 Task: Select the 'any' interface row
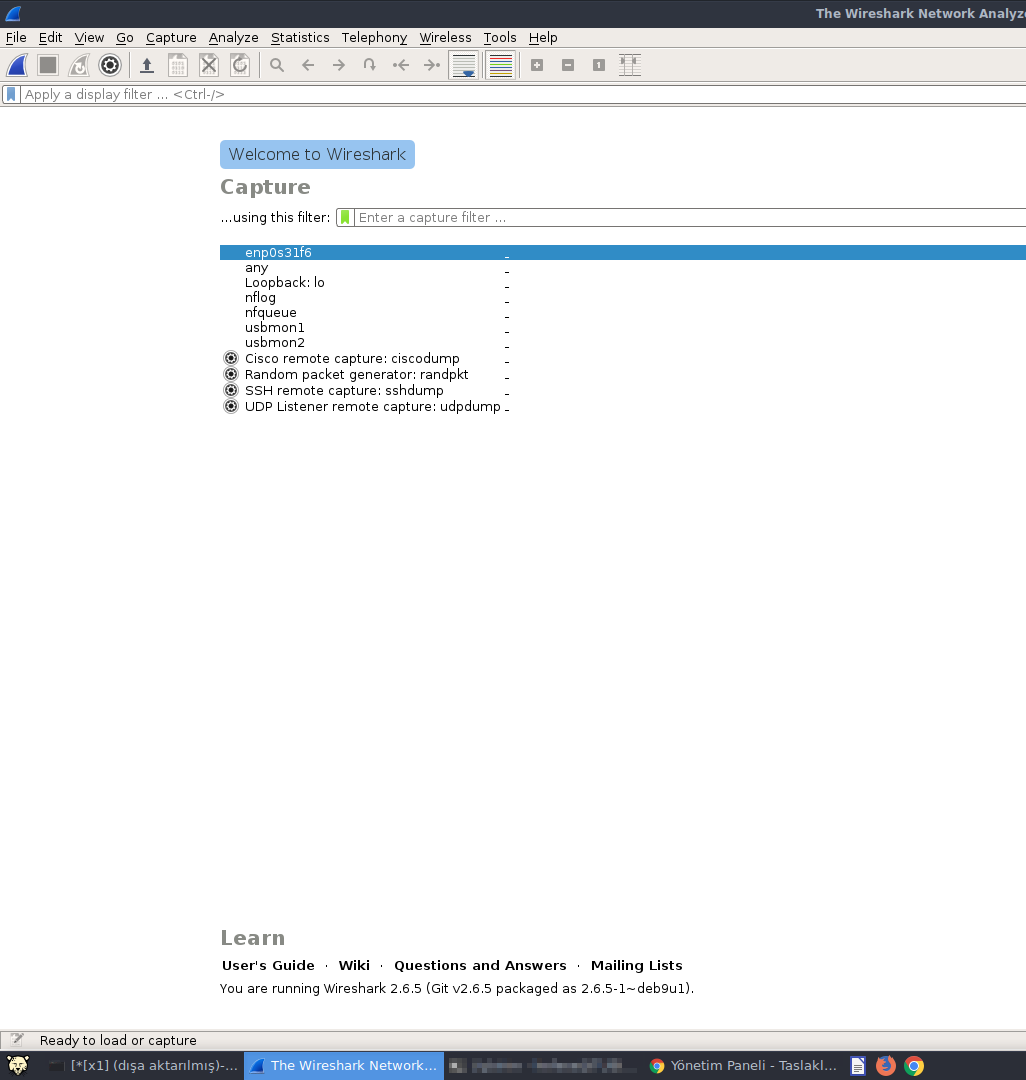(623, 268)
